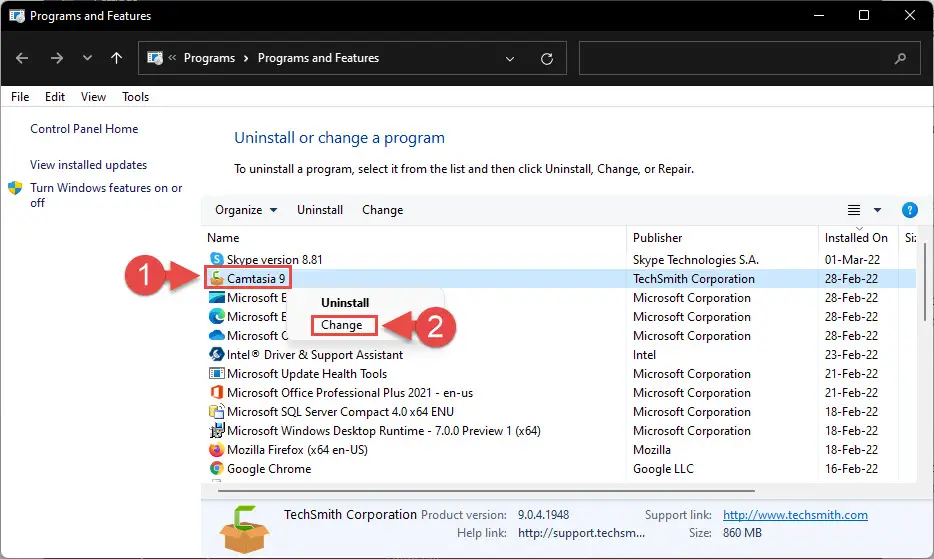Open the recent locations chevron

coord(87,58)
